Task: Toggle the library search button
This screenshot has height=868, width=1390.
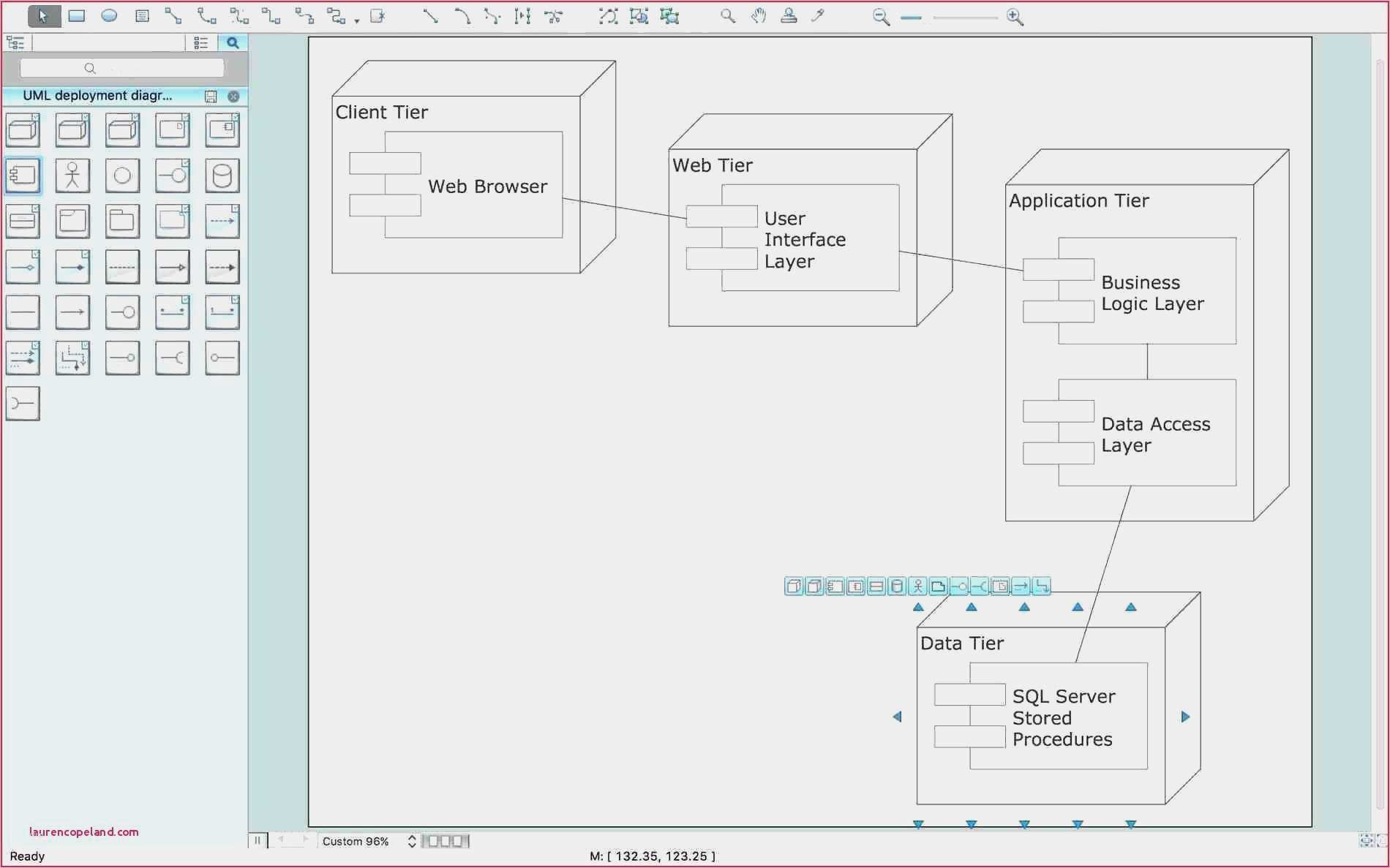Action: tap(233, 43)
